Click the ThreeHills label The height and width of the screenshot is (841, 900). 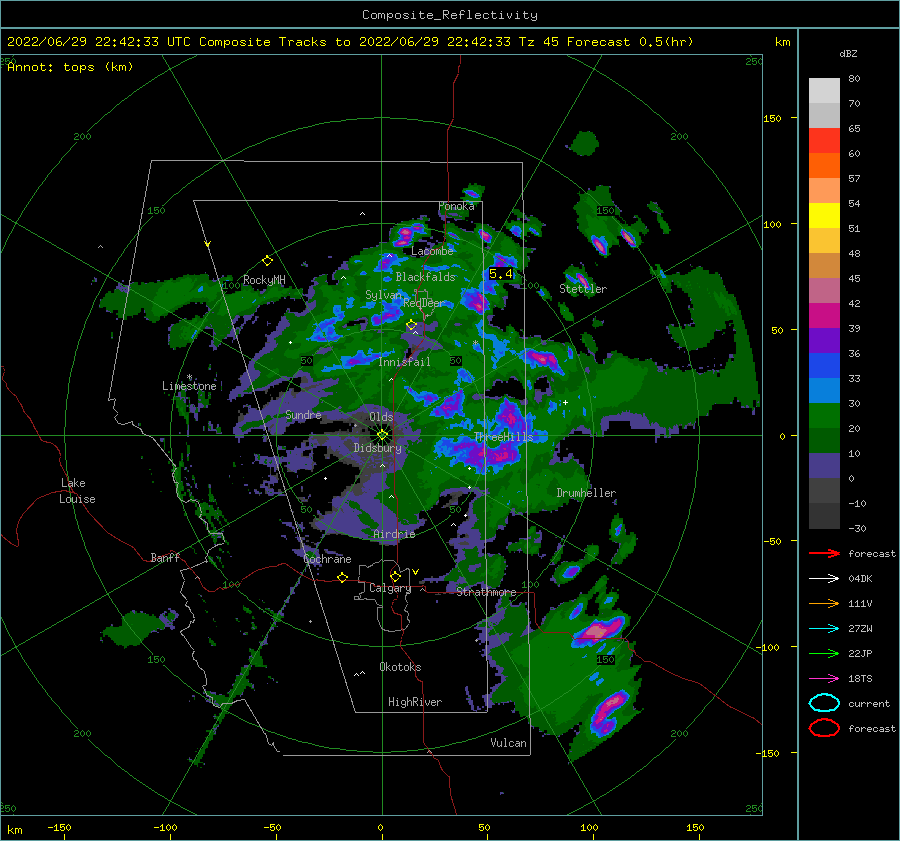pyautogui.click(x=503, y=437)
